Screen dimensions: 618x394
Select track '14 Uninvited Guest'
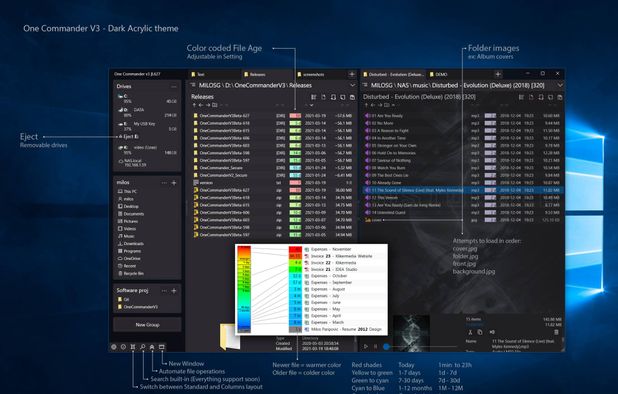pyautogui.click(x=463, y=213)
